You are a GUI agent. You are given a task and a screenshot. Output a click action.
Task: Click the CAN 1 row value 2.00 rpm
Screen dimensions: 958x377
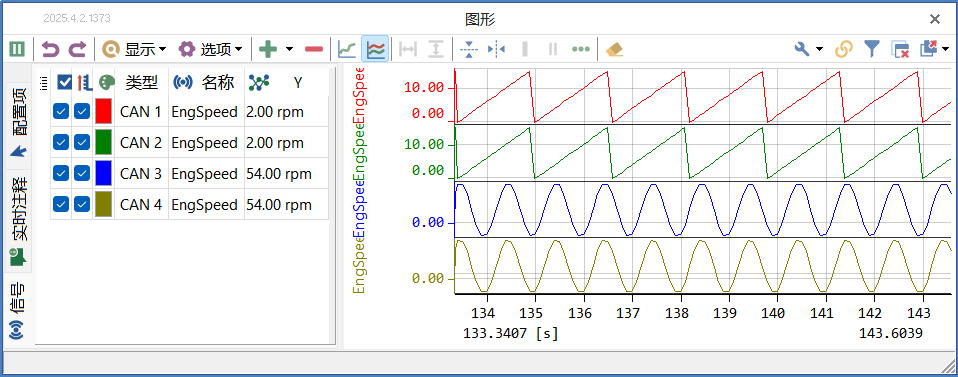275,112
